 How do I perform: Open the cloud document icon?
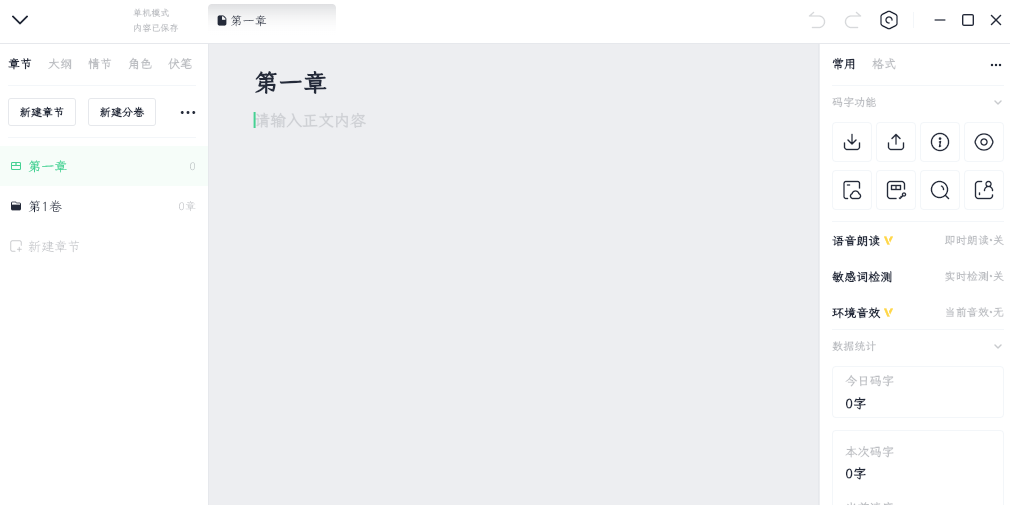852,190
